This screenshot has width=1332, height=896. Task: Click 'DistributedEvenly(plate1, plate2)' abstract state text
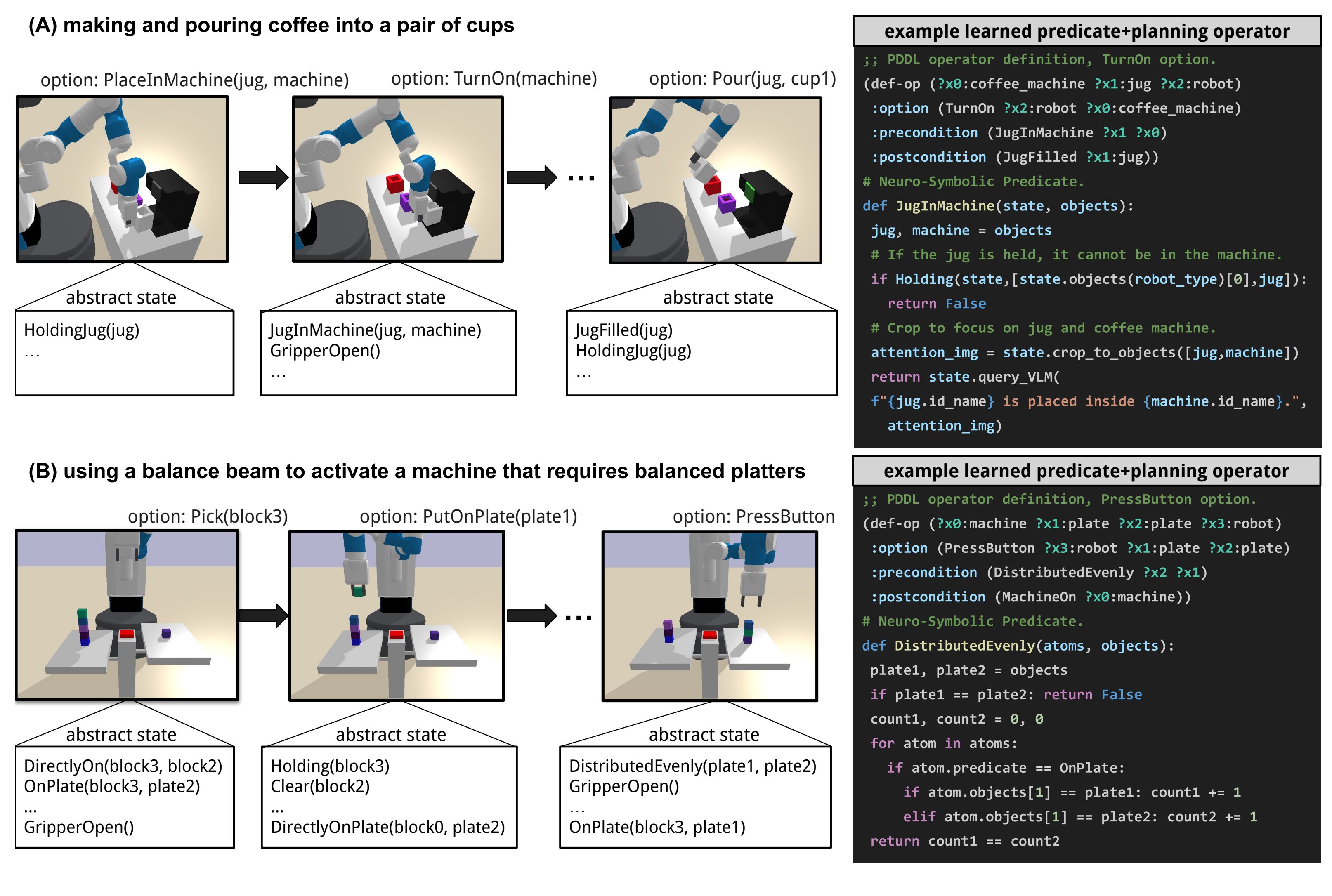[x=692, y=766]
